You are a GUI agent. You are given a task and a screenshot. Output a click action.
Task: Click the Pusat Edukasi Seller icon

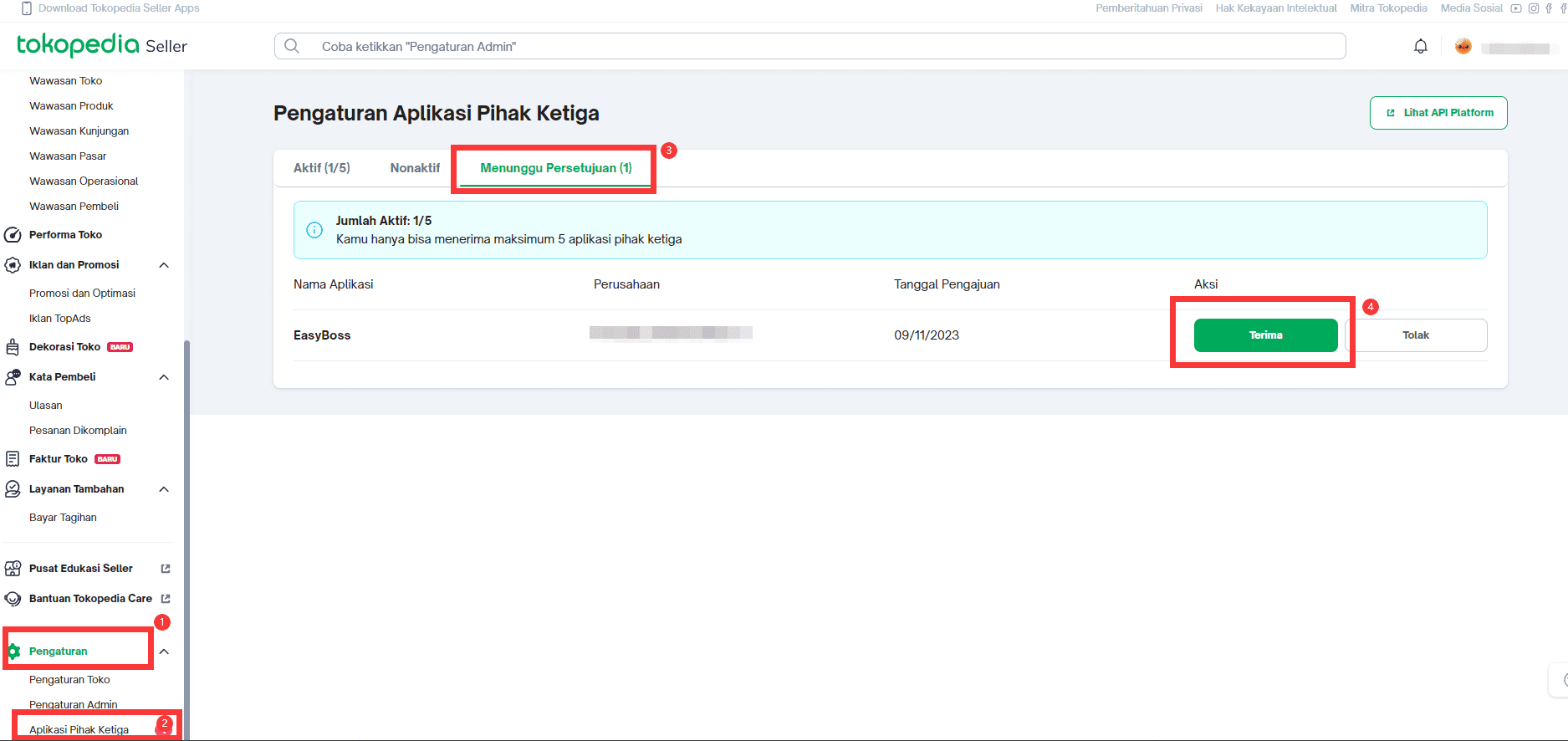(x=13, y=569)
